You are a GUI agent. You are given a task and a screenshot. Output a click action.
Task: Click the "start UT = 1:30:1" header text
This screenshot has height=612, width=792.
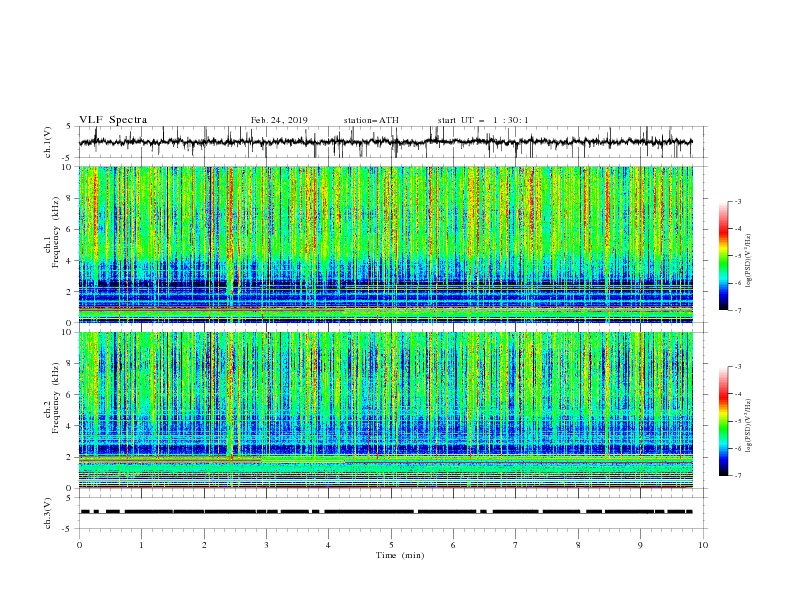point(483,120)
